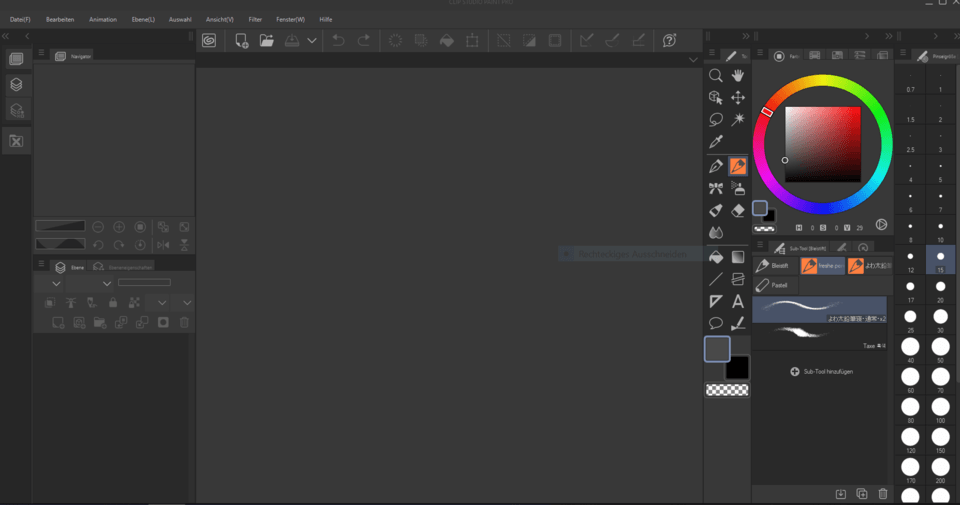Image resolution: width=960 pixels, height=505 pixels.
Task: Select the Bleistift sub-tool group
Action: coord(776,266)
